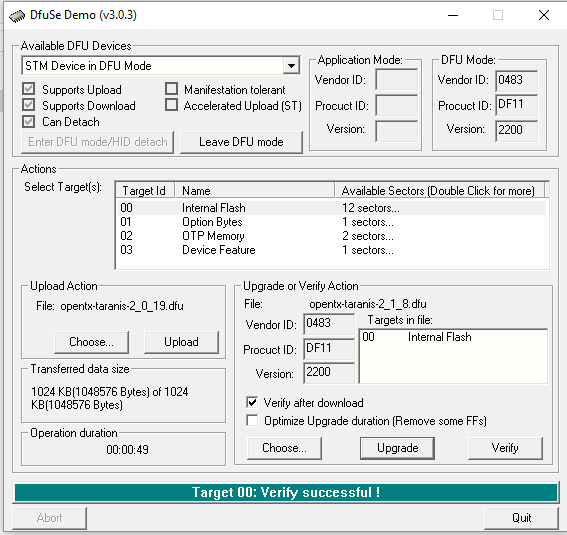Select the OTP Memory target row

tap(332, 236)
